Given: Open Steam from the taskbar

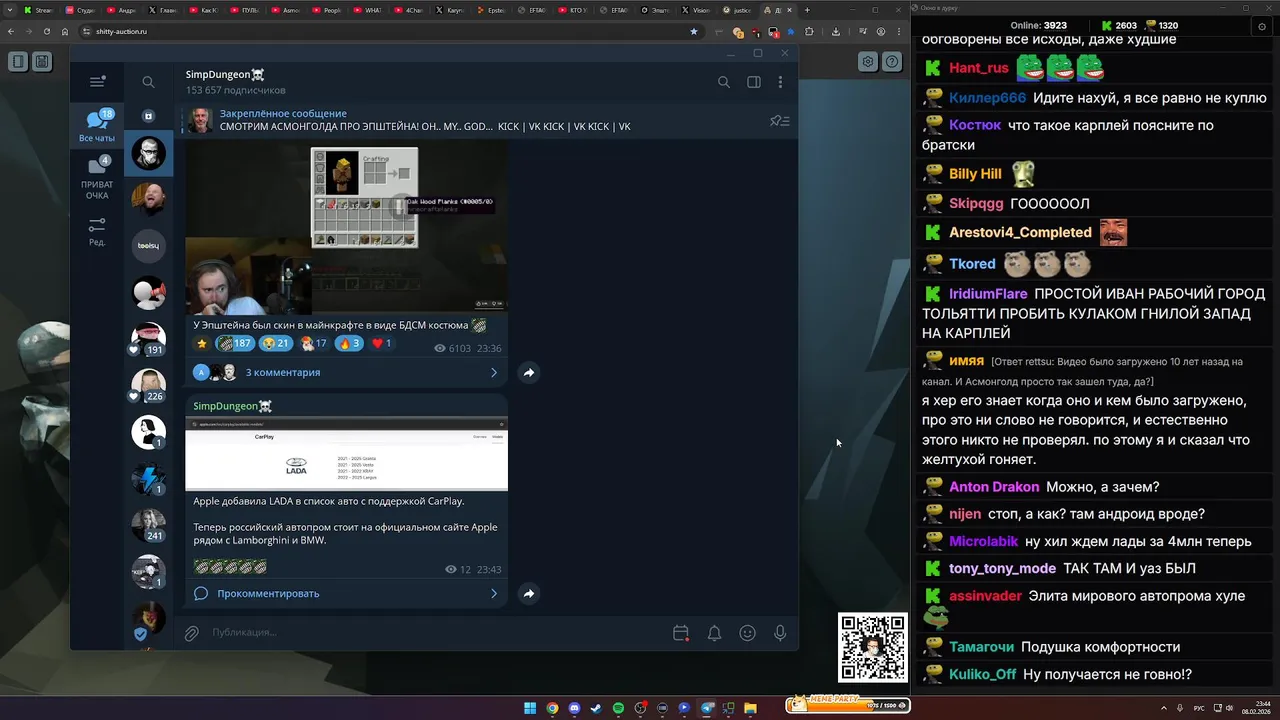Looking at the screenshot, I should (596, 708).
